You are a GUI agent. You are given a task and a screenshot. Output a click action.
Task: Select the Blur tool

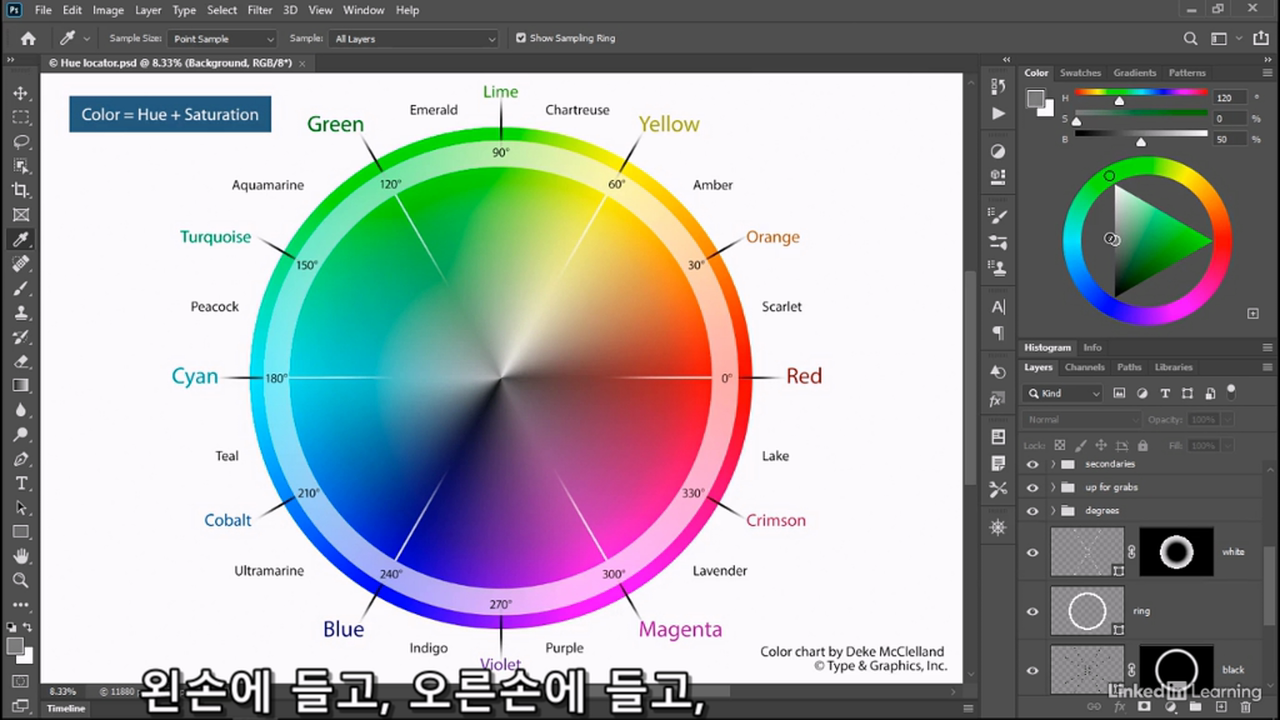(x=21, y=410)
